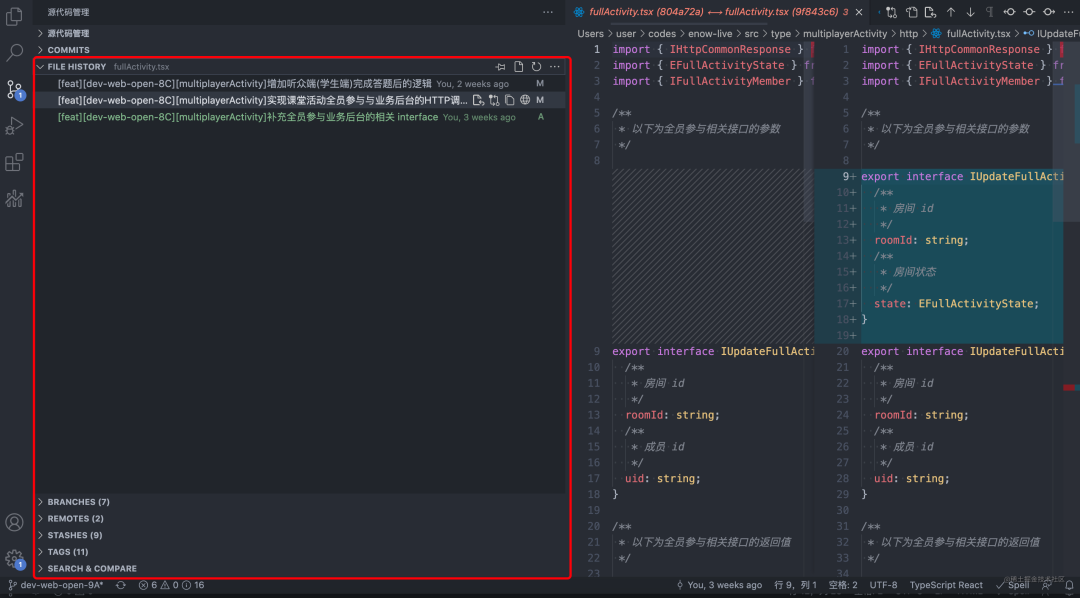1080x598 pixels.
Task: Go to previous change arrow
Action: pyautogui.click(x=951, y=12)
